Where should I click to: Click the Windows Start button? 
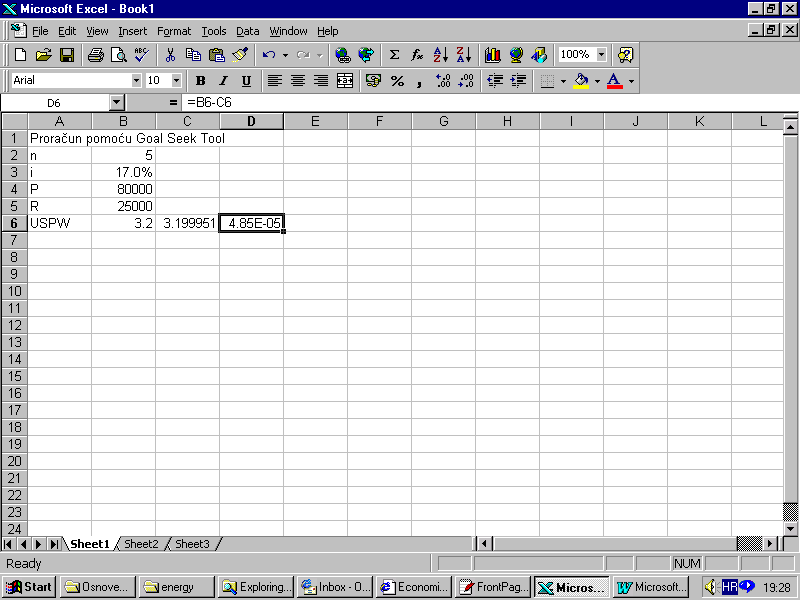(29, 587)
